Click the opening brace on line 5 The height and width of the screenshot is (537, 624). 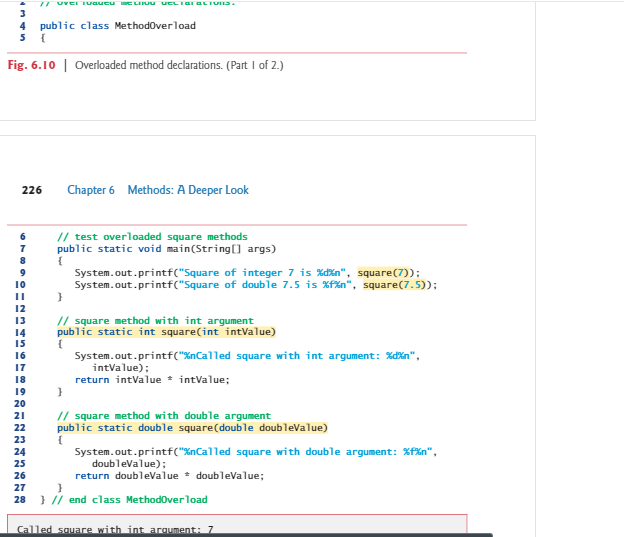point(43,38)
